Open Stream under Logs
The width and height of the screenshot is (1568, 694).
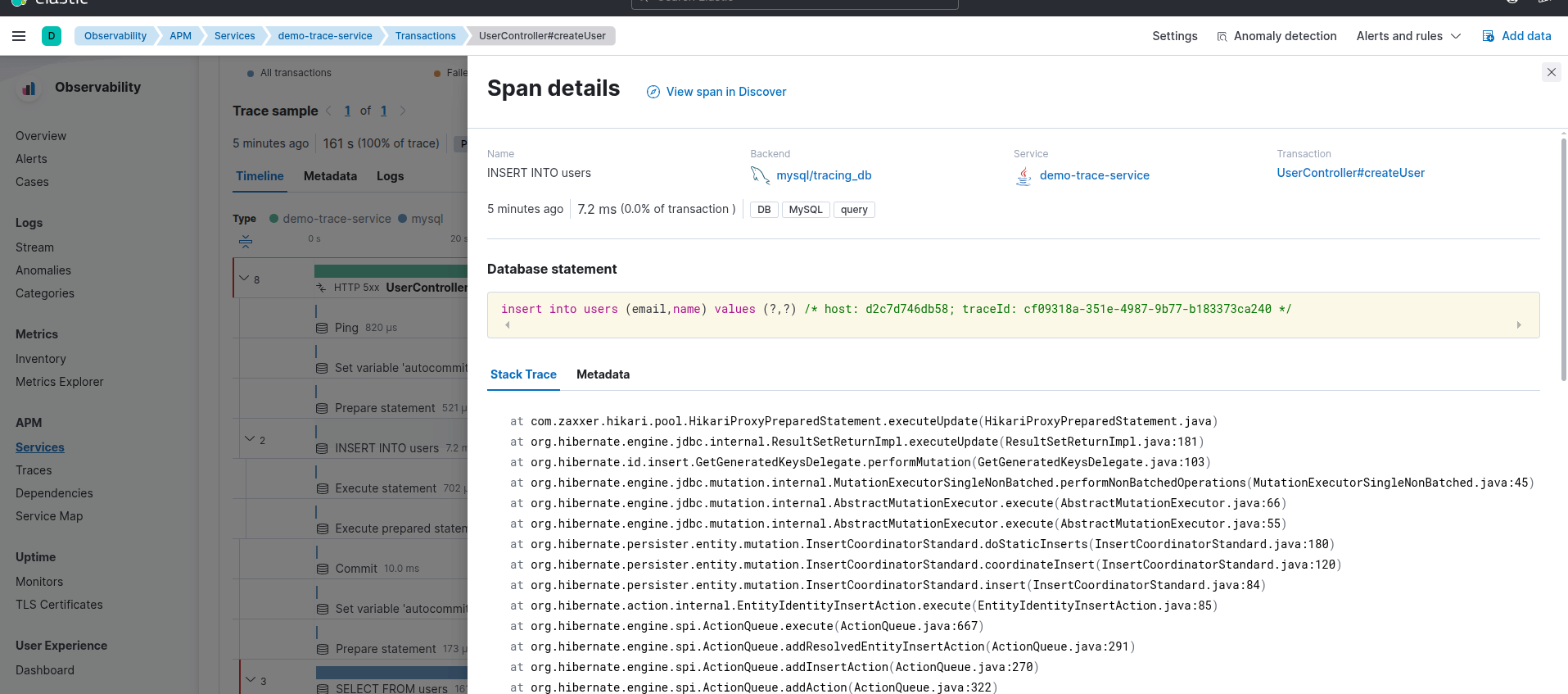coord(34,247)
